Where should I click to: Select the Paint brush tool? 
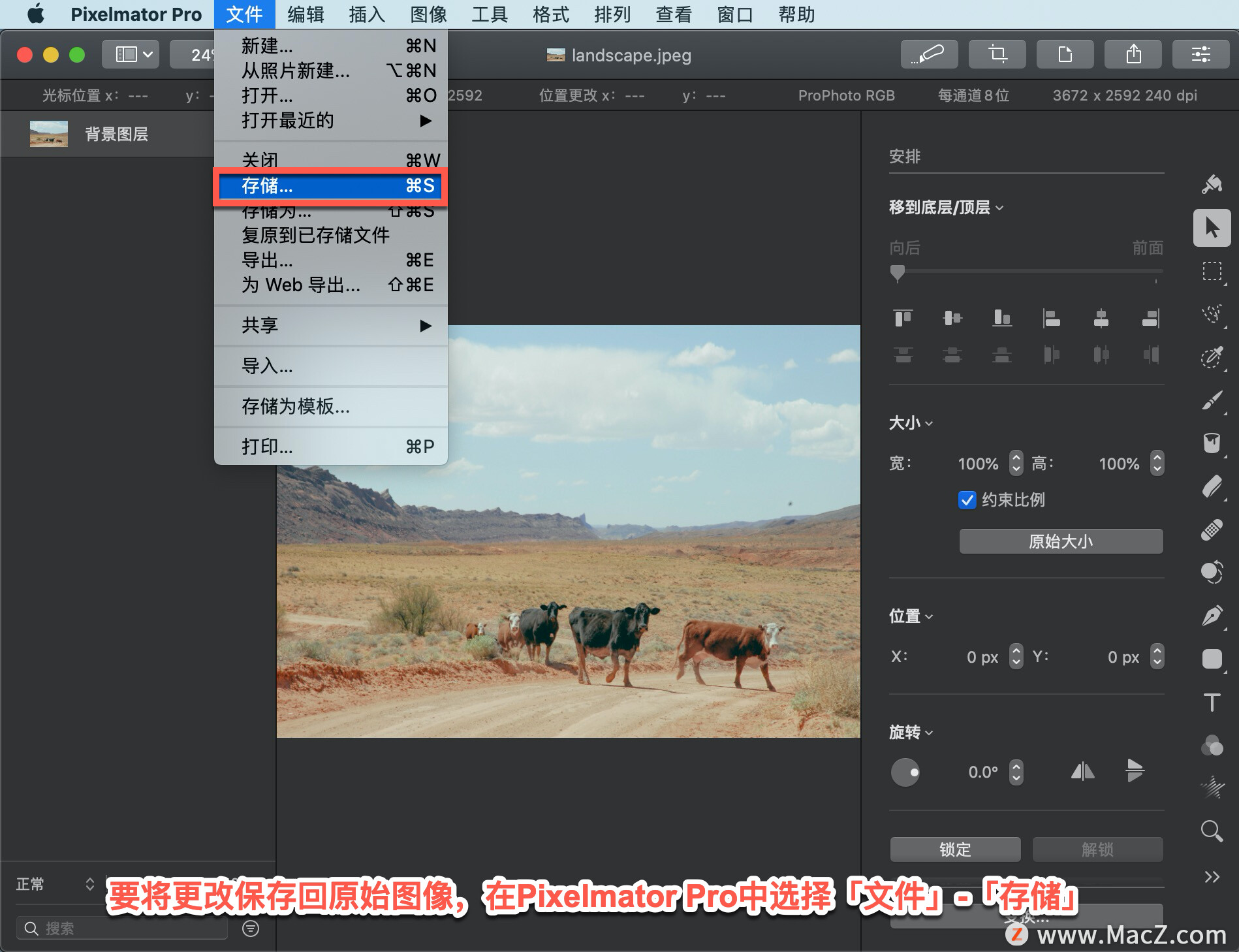pos(1212,400)
